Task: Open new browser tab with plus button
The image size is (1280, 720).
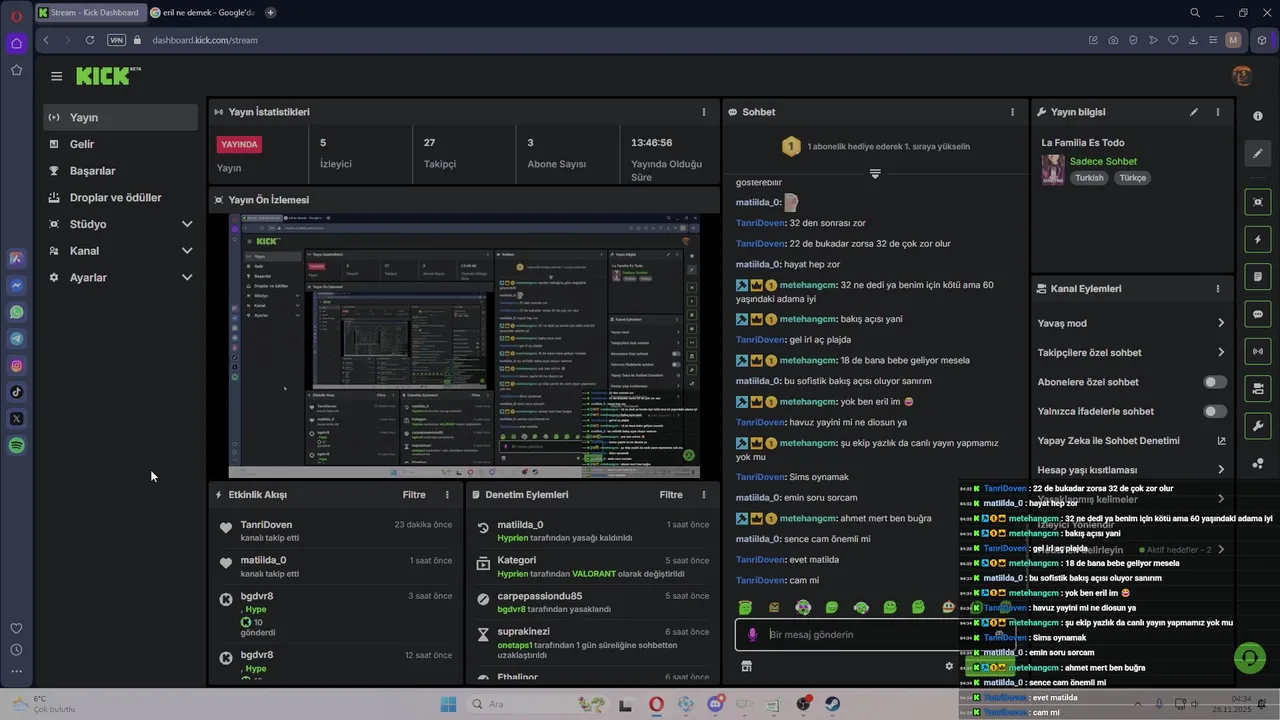Action: pyautogui.click(x=270, y=13)
